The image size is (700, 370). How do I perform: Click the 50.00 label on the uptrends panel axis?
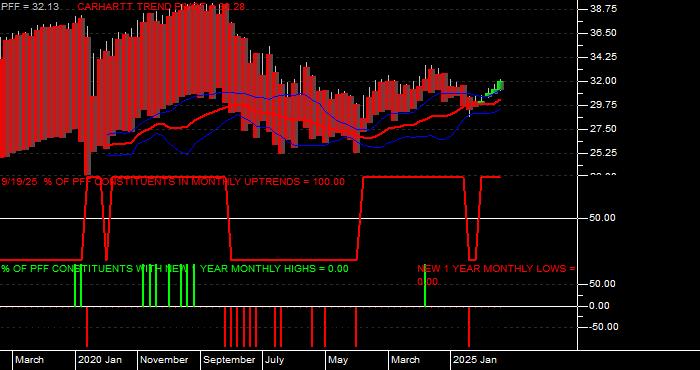pyautogui.click(x=604, y=218)
